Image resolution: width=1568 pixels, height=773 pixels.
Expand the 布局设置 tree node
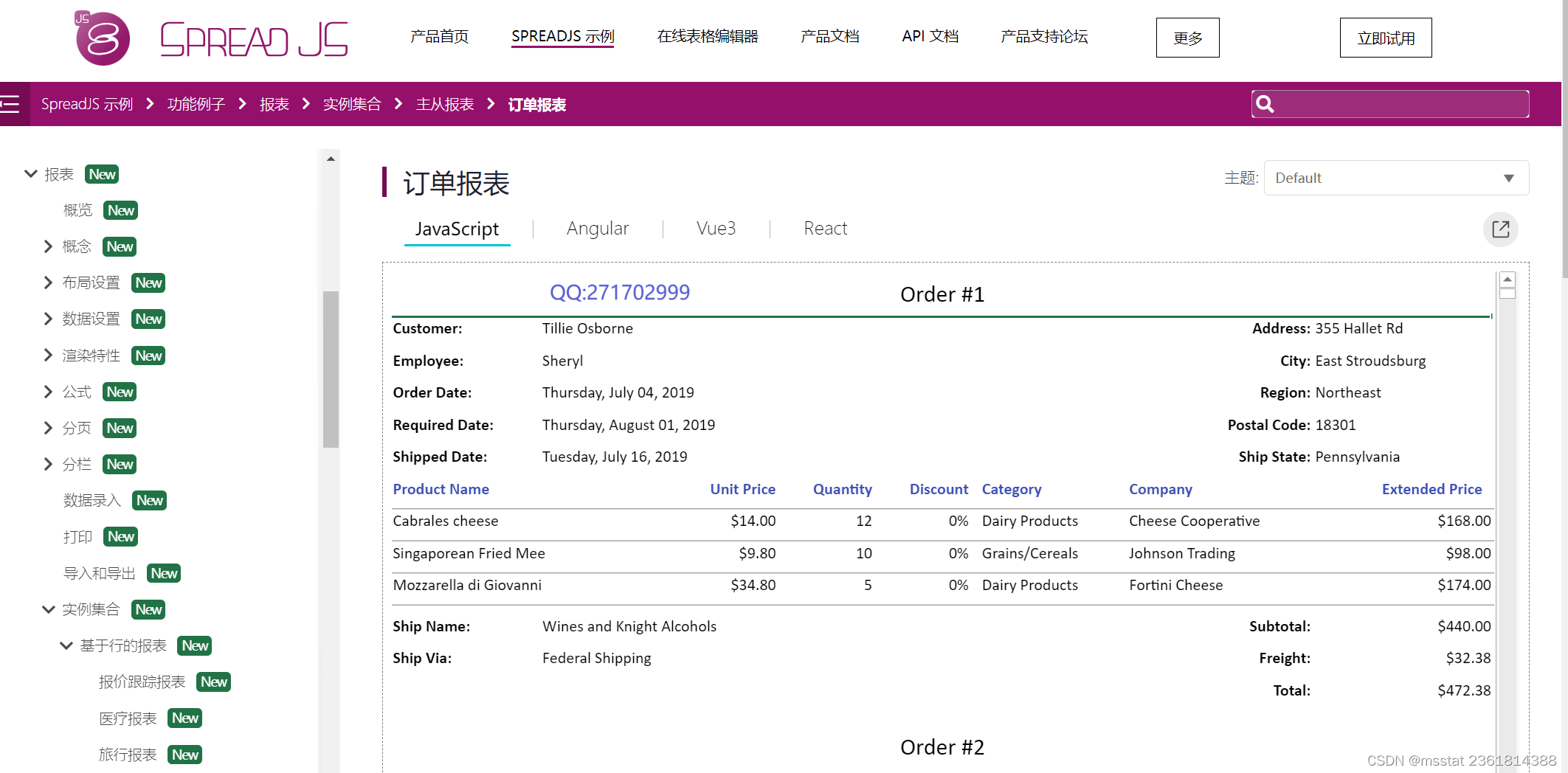tap(48, 282)
